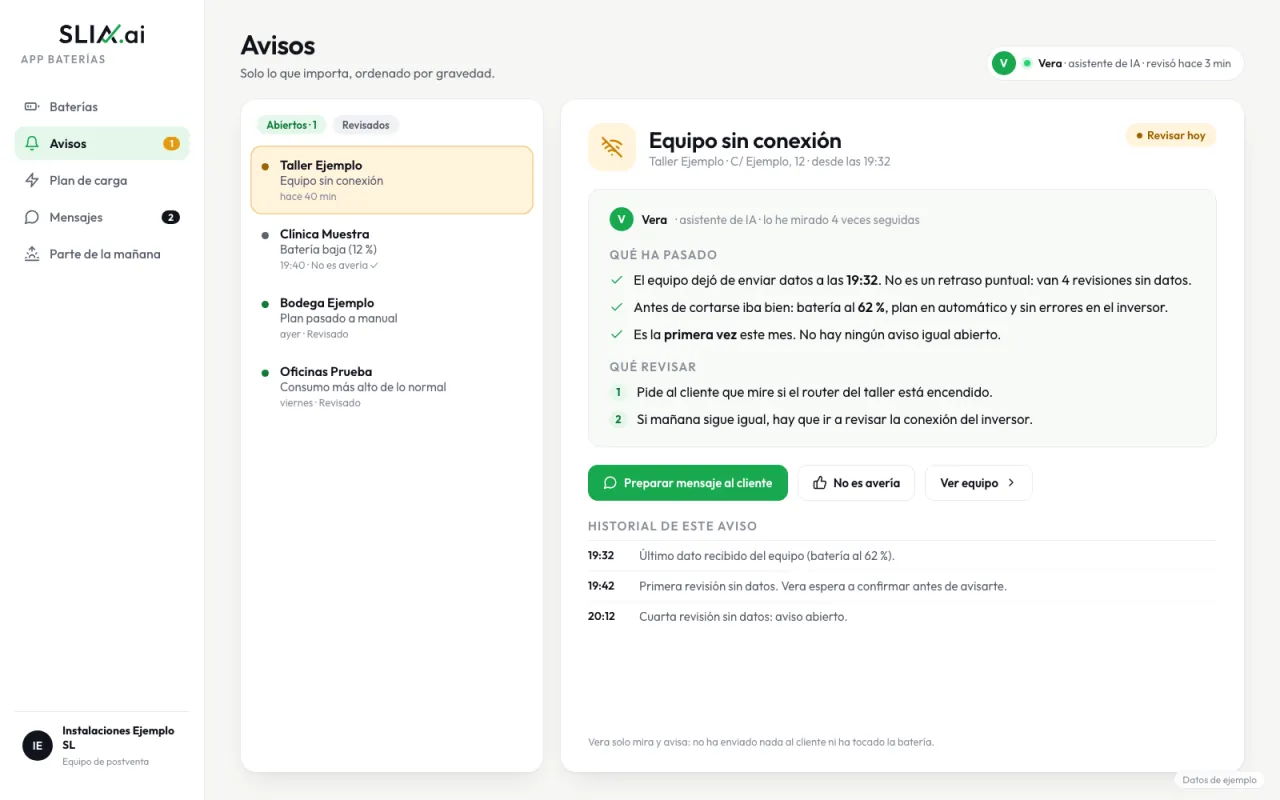1280x800 pixels.
Task: Click the chevron arrow on Ver equipo
Action: [1011, 483]
